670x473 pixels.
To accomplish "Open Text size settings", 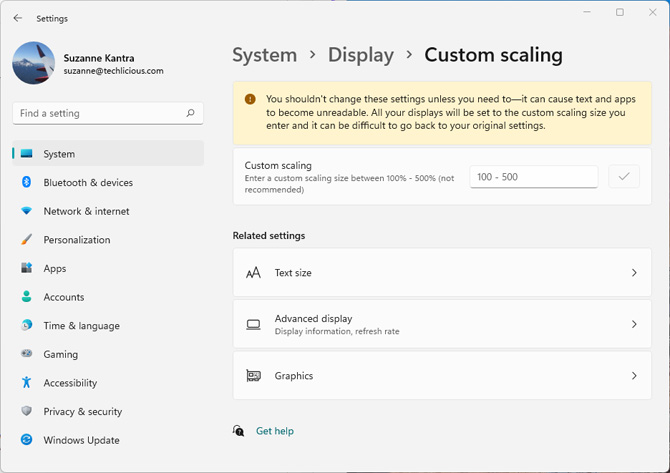I will (442, 273).
